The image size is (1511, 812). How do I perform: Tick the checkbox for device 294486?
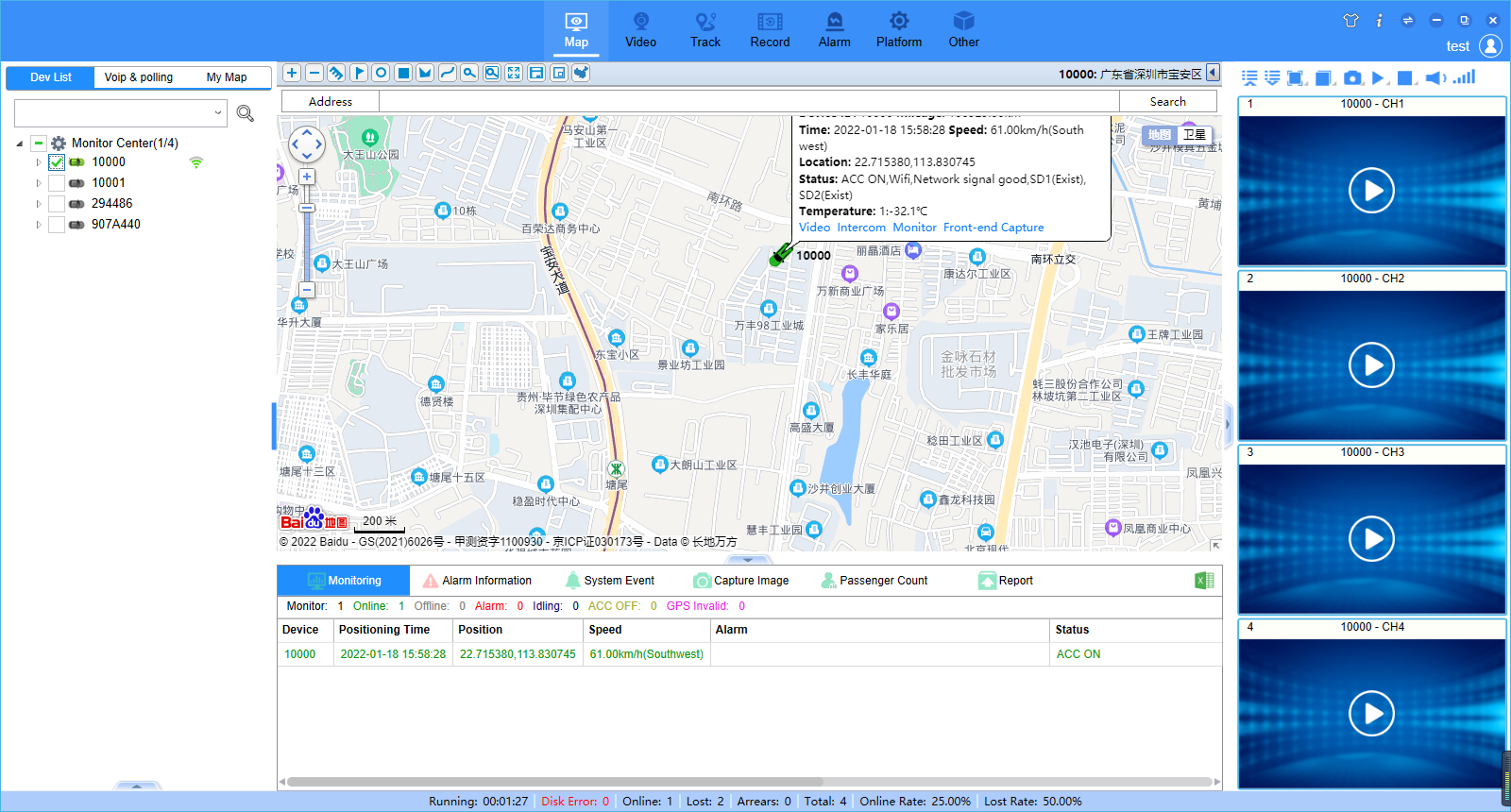click(57, 204)
